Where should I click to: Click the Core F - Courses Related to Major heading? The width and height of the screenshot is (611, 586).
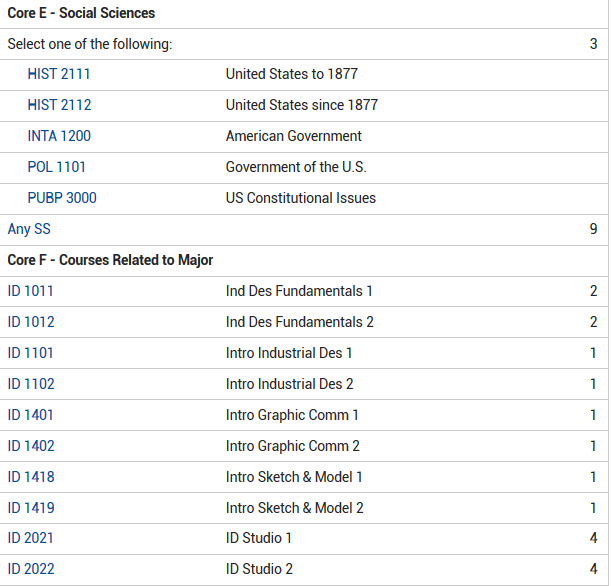click(x=110, y=260)
